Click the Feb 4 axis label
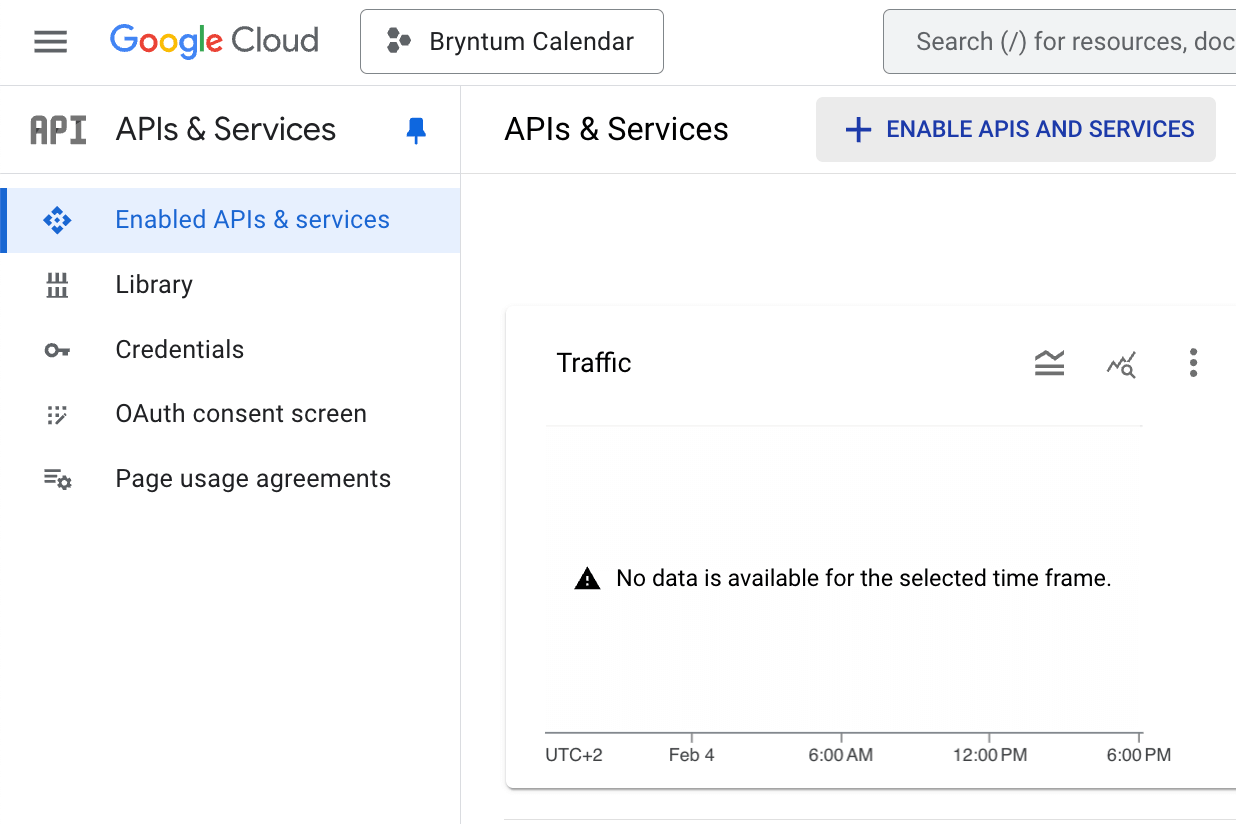The height and width of the screenshot is (824, 1236). point(692,755)
